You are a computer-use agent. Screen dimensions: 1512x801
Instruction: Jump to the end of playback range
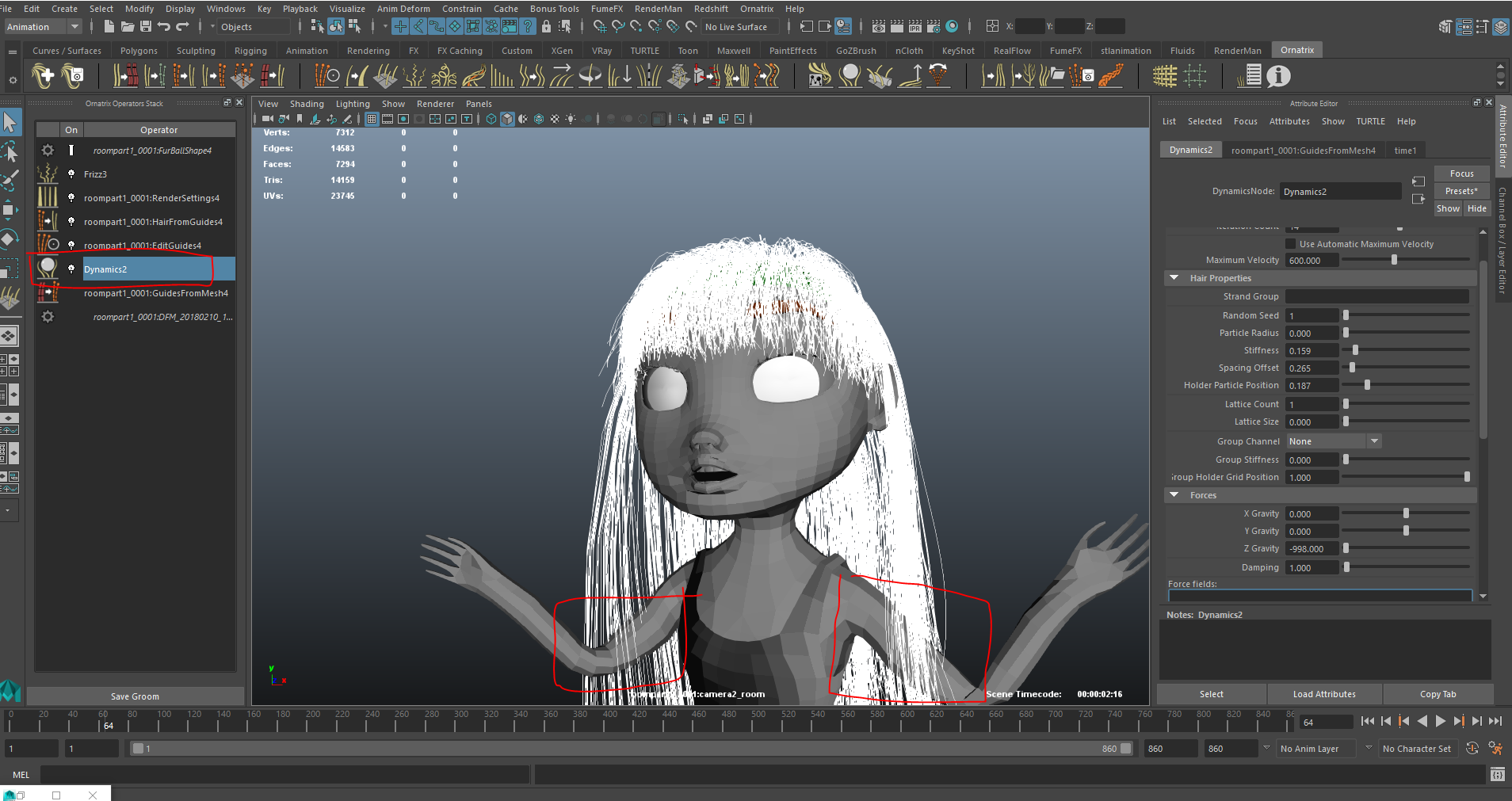1495,721
